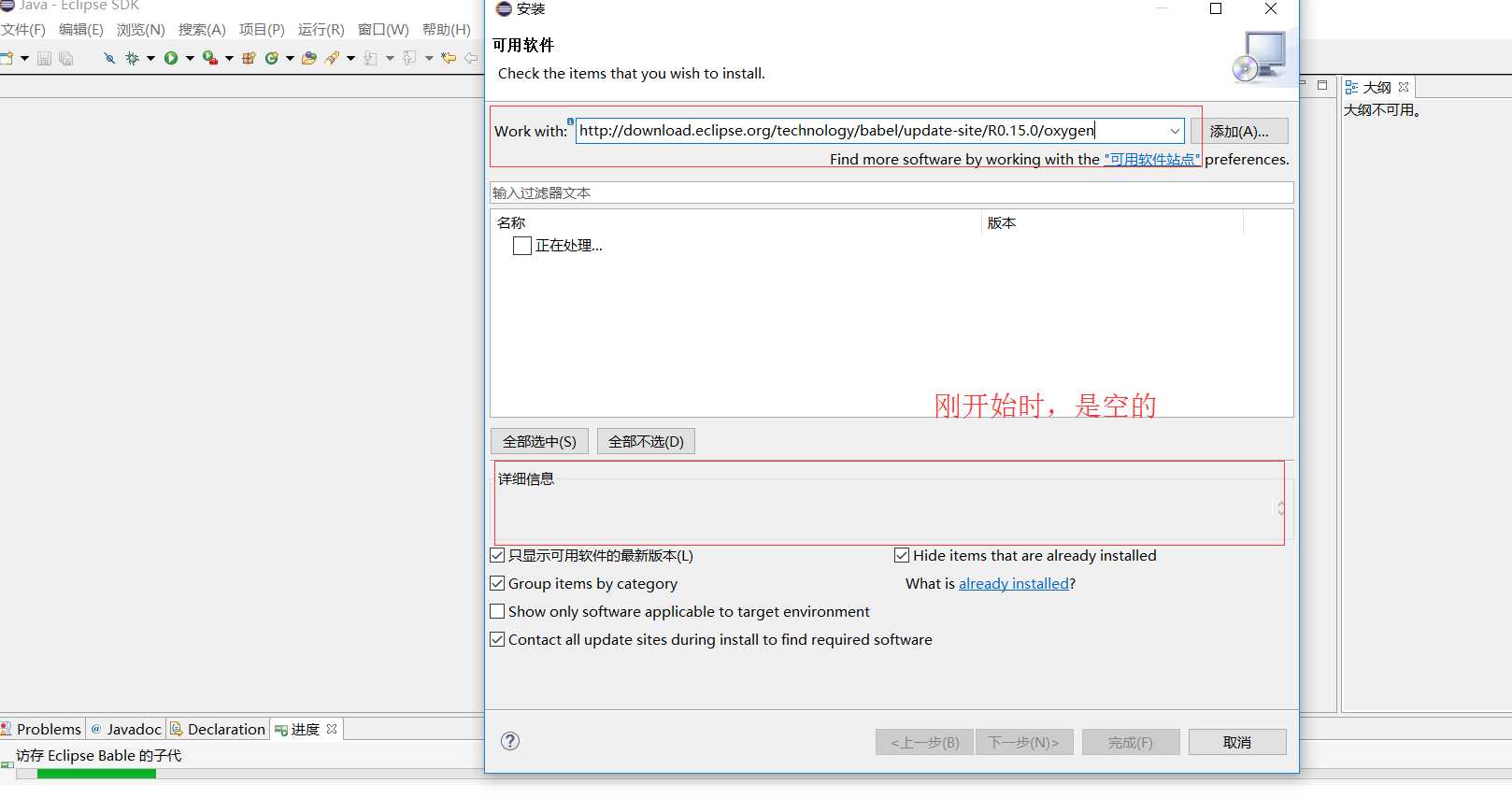Click the Outline view icon on 大纲 tab
The width and height of the screenshot is (1512, 798).
(x=1351, y=88)
